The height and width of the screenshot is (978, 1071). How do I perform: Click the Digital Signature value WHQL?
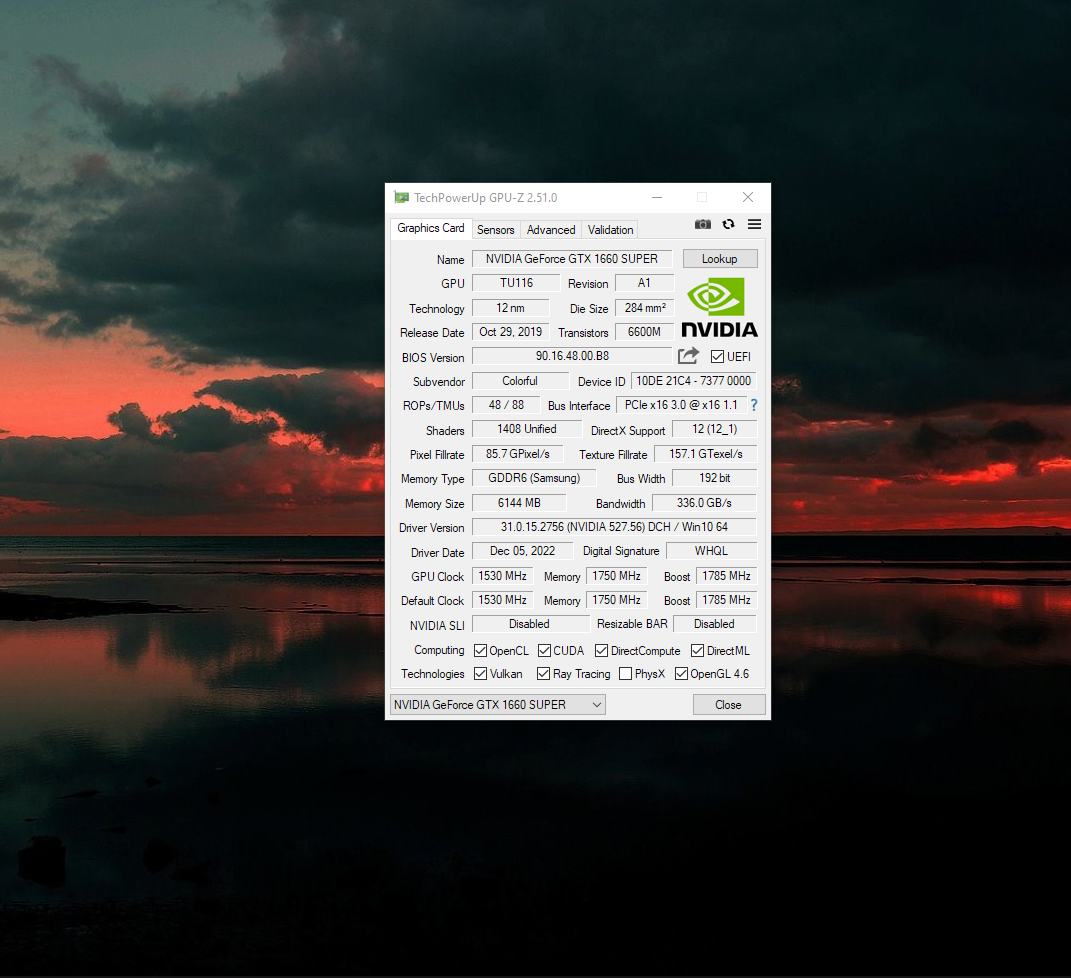(711, 551)
